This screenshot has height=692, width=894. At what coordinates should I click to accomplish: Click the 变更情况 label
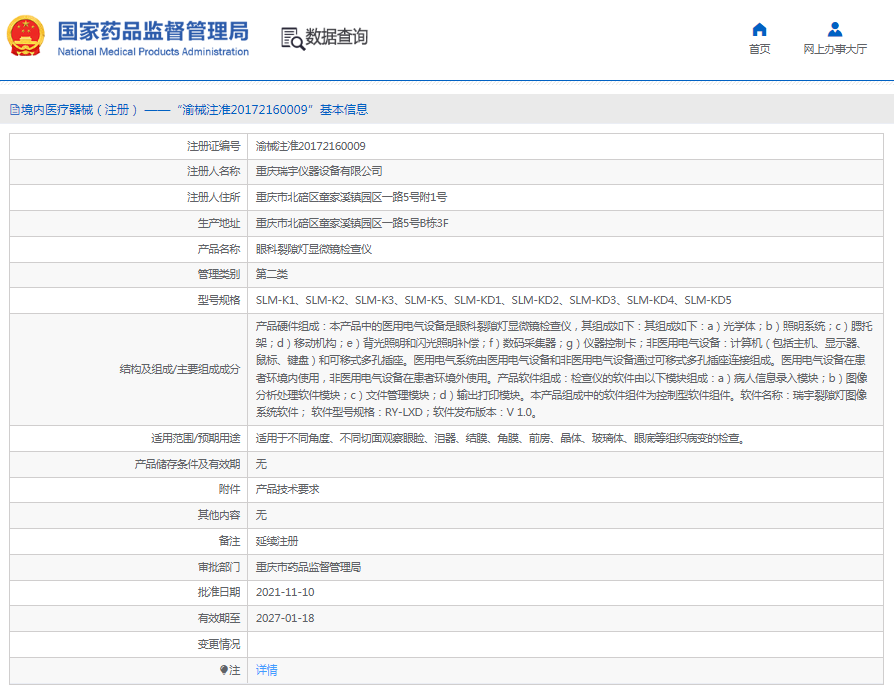click(x=219, y=644)
